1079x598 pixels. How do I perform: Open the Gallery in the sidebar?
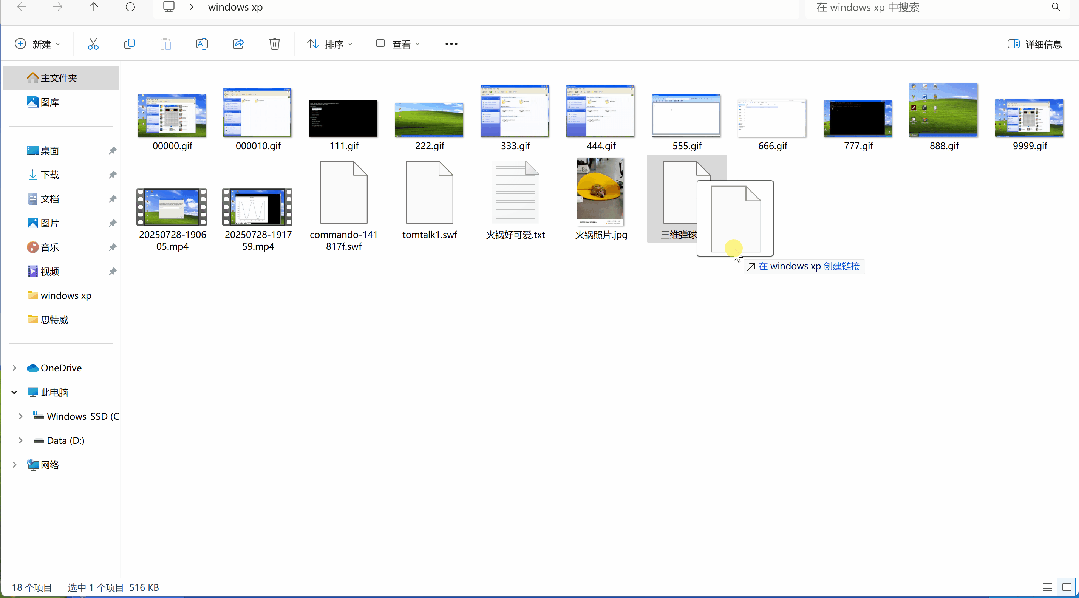45,101
